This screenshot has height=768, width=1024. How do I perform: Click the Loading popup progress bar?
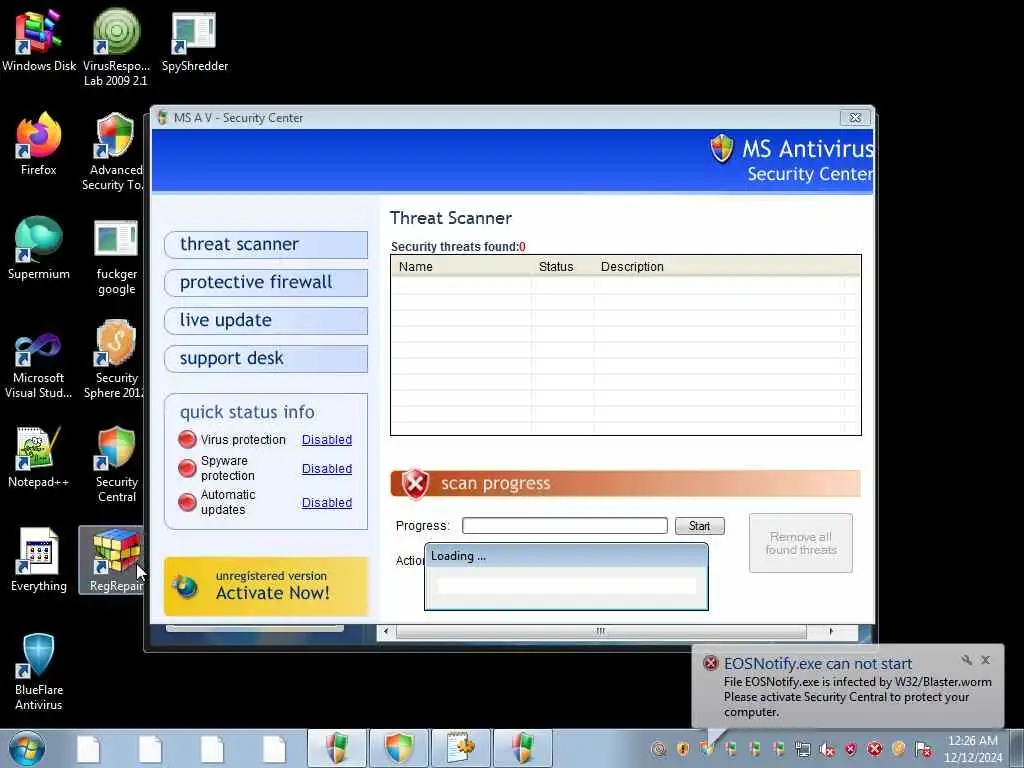click(566, 586)
